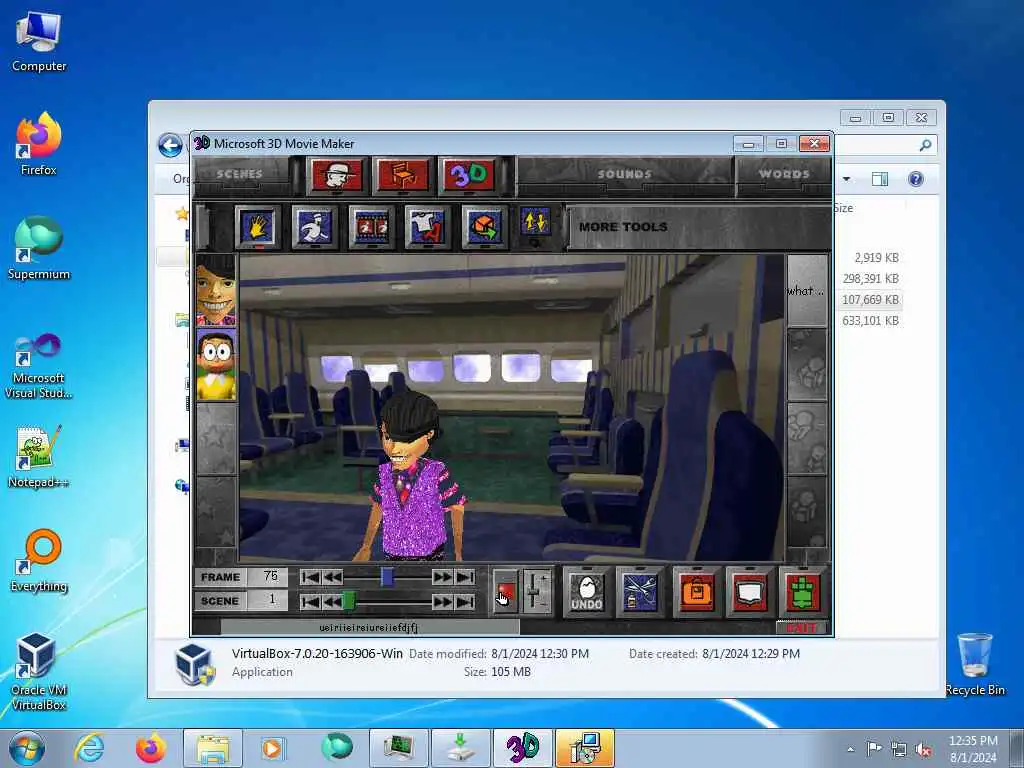Select the film frames synchronize tool
1024x768 pixels.
pos(371,227)
